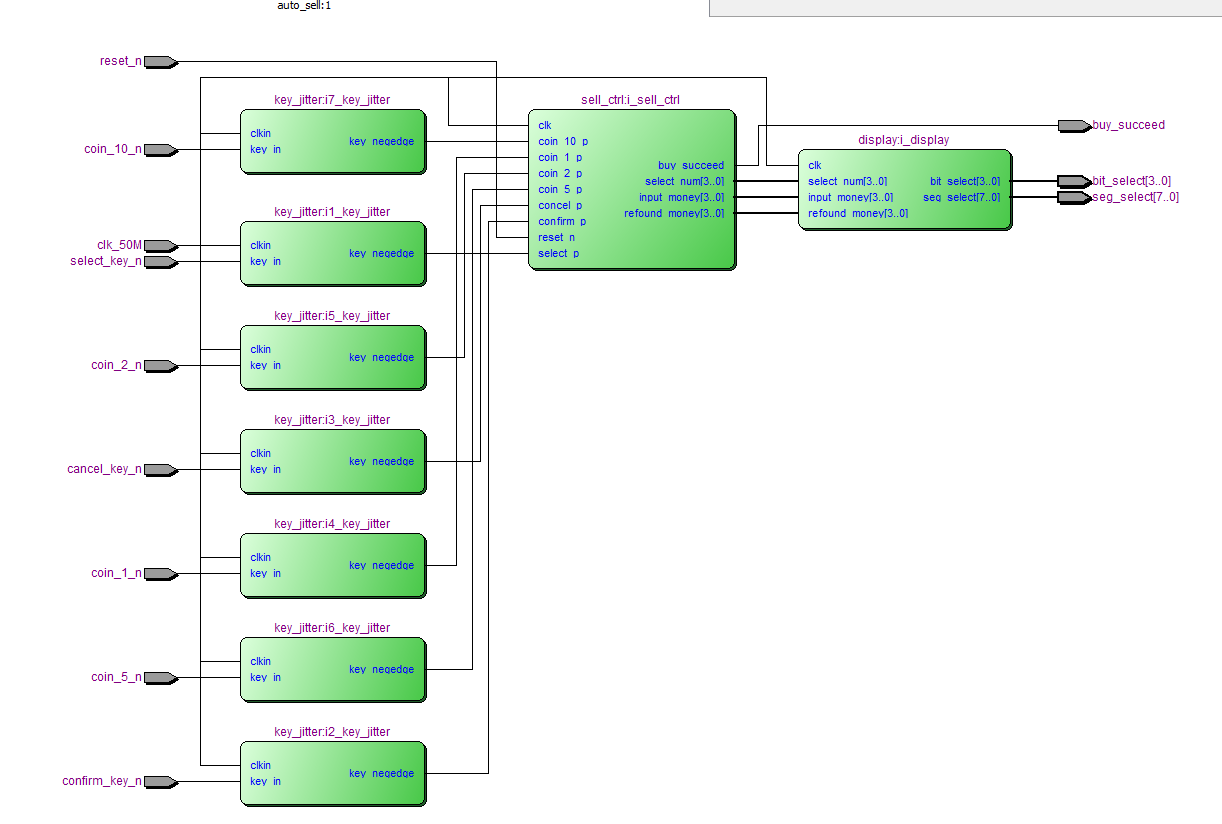The width and height of the screenshot is (1222, 824).
Task: Click key_negedge port of i7_key_jitter
Action: [382, 142]
